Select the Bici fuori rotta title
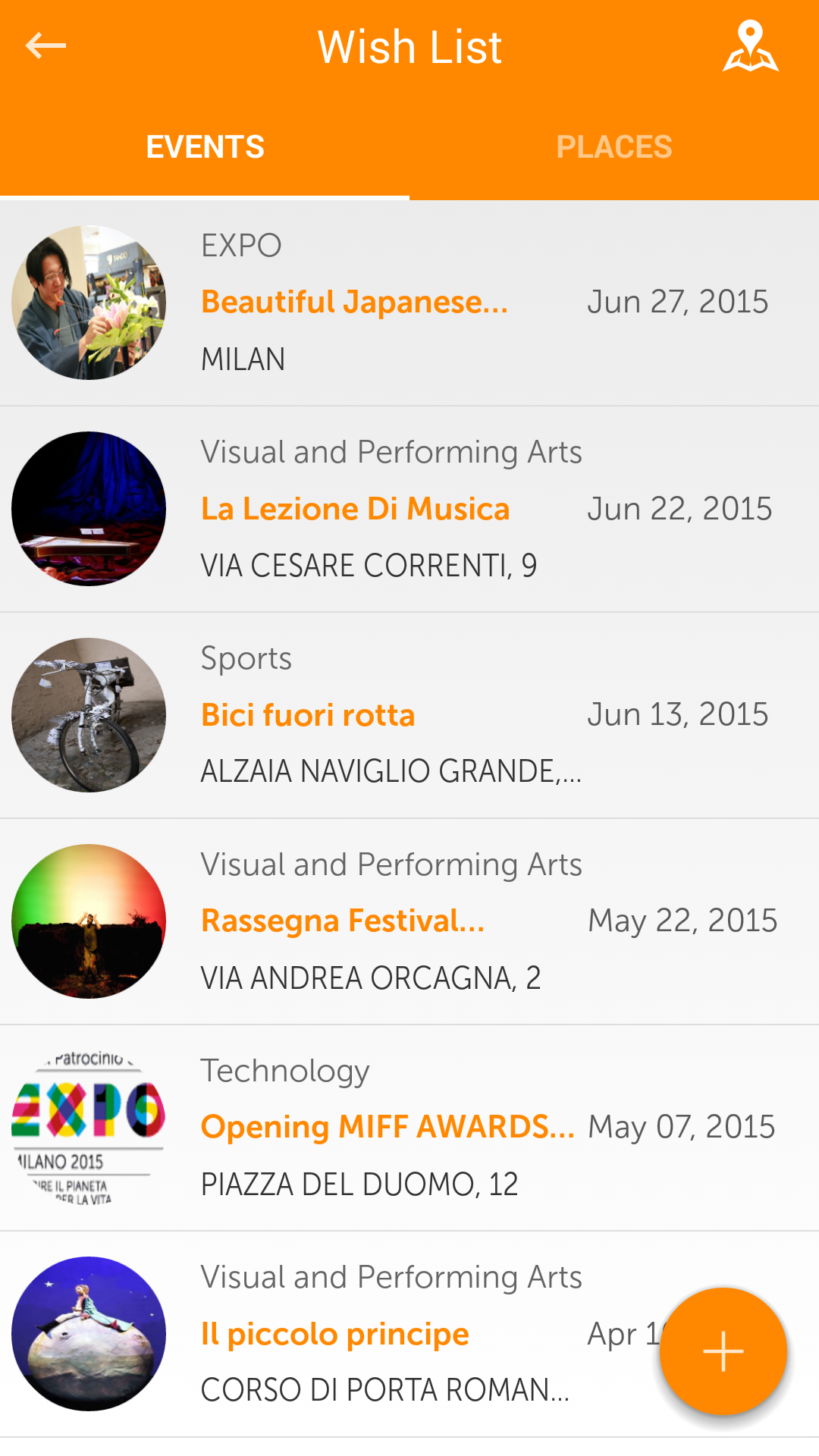Screen dimensions: 819x1456 (x=308, y=715)
